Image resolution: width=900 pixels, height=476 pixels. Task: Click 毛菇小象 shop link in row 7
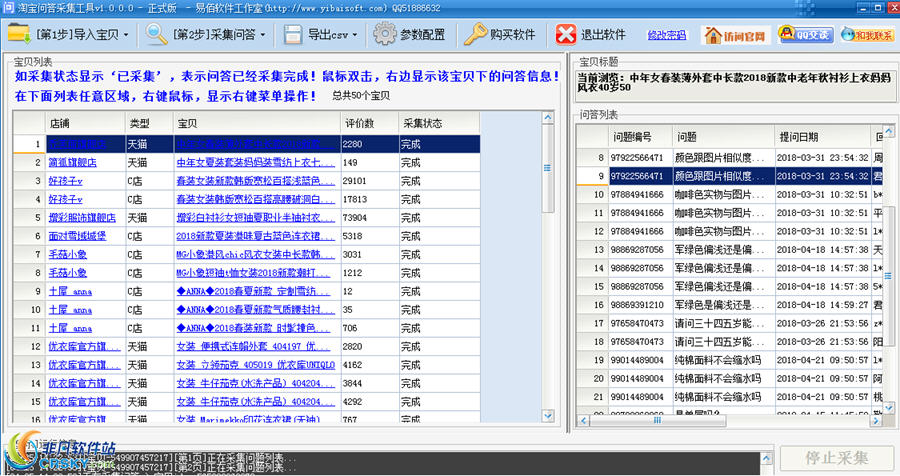click(x=67, y=254)
